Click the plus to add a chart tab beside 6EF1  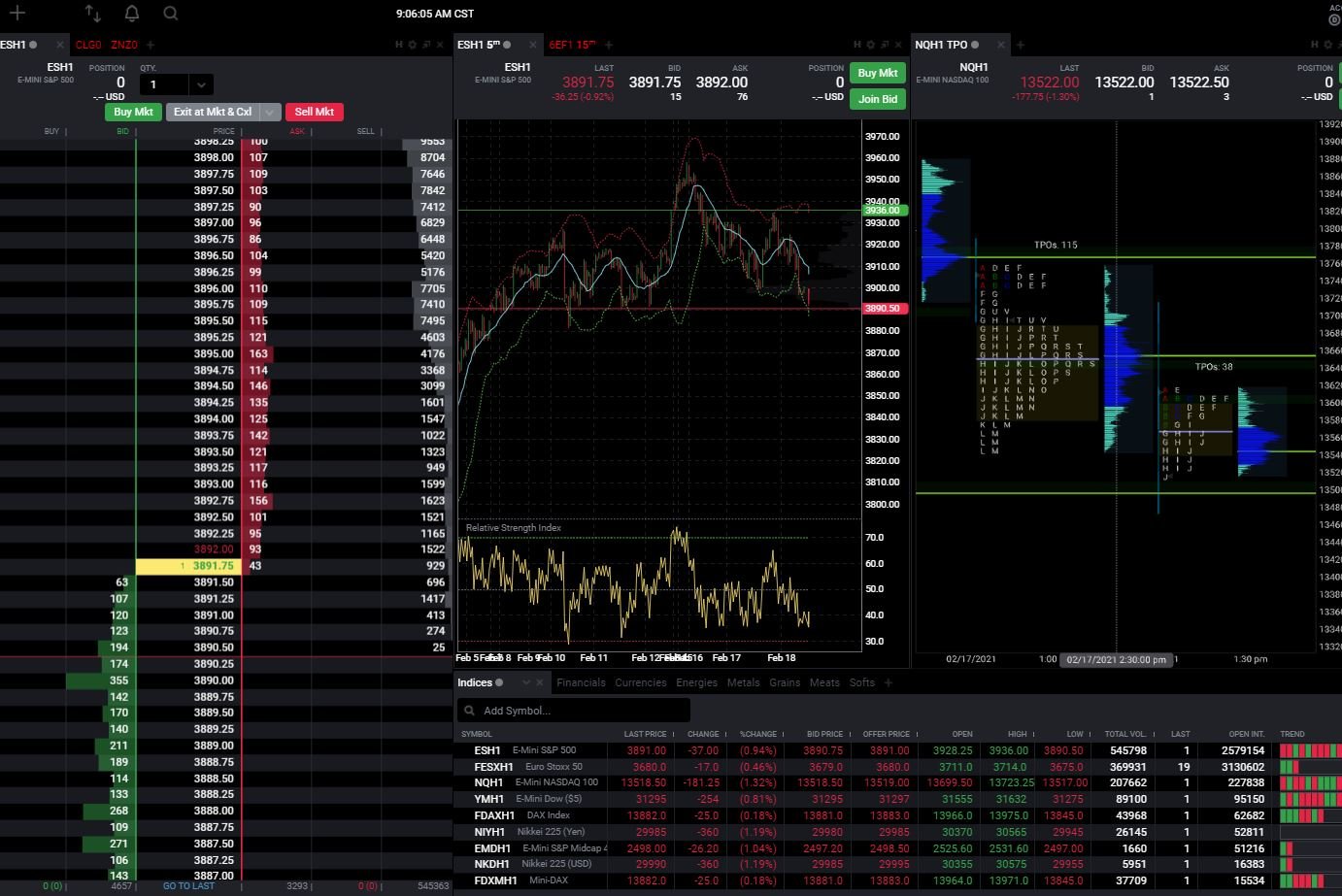pos(608,45)
